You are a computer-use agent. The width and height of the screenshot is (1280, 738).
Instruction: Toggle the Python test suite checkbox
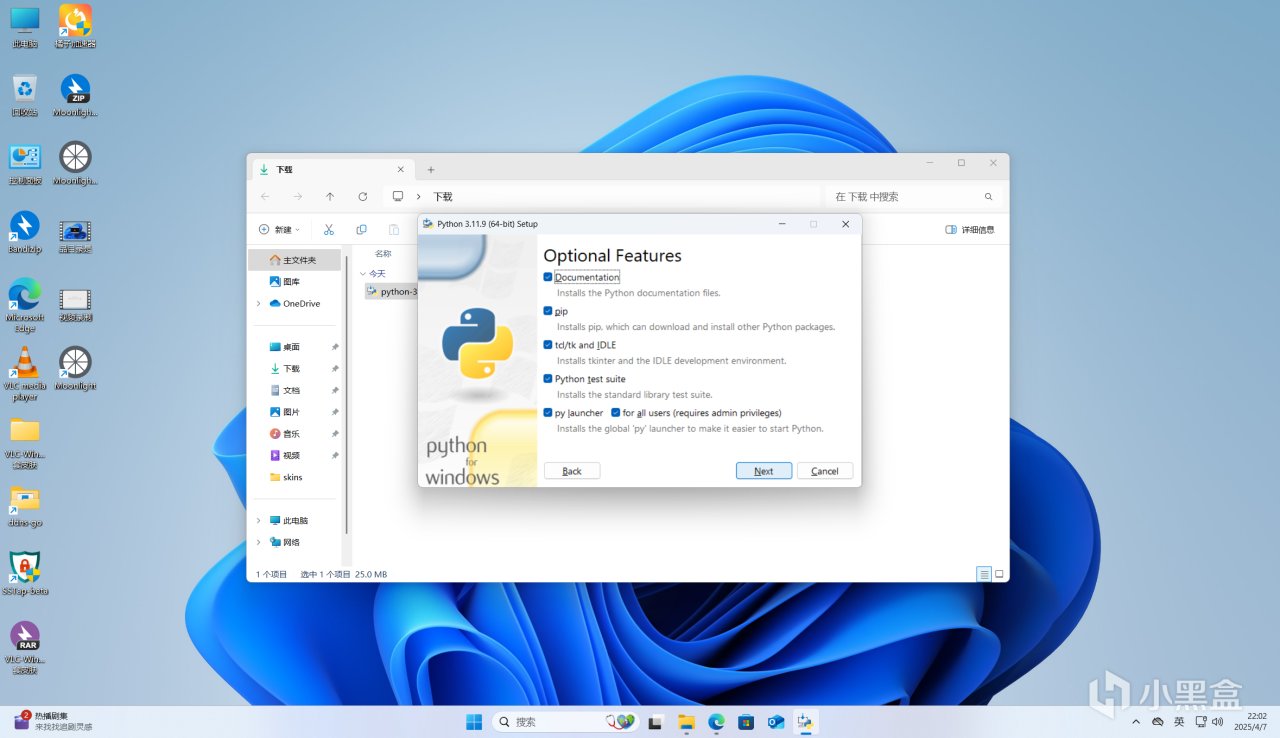click(x=548, y=379)
